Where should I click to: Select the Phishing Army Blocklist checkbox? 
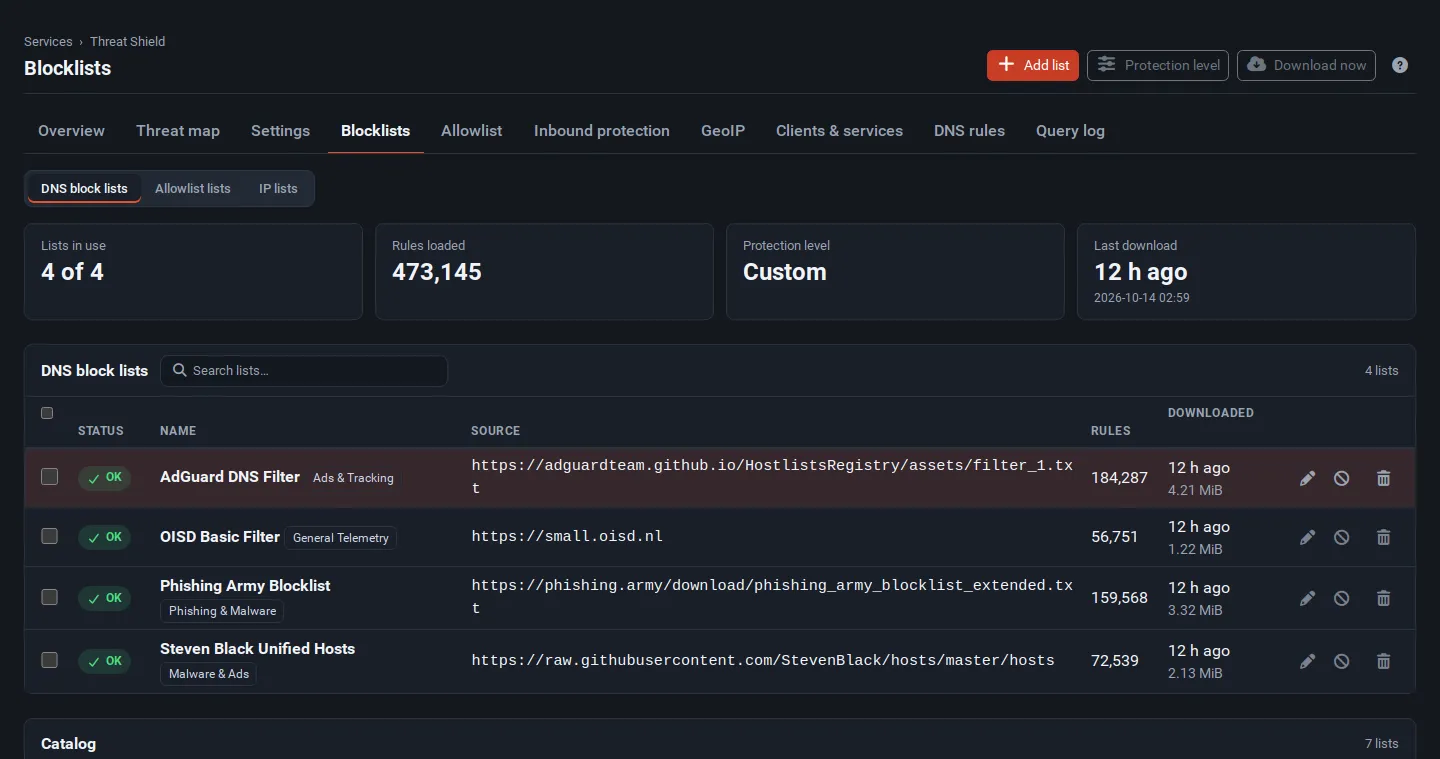pyautogui.click(x=49, y=597)
